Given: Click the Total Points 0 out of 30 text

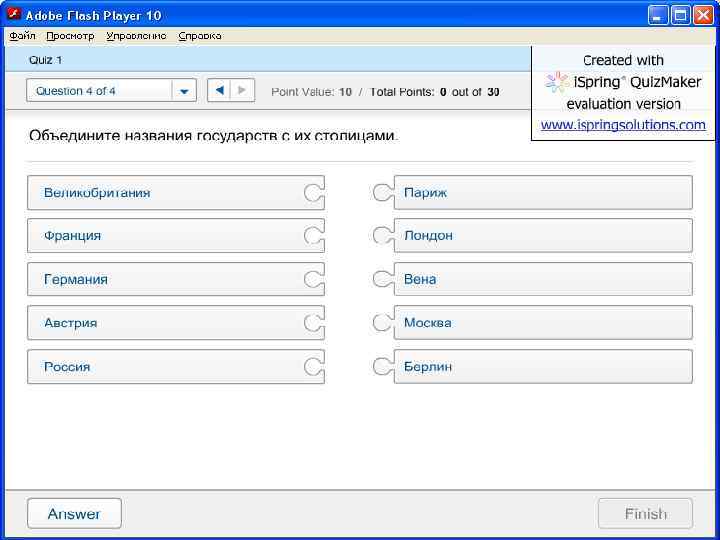Looking at the screenshot, I should (x=434, y=92).
